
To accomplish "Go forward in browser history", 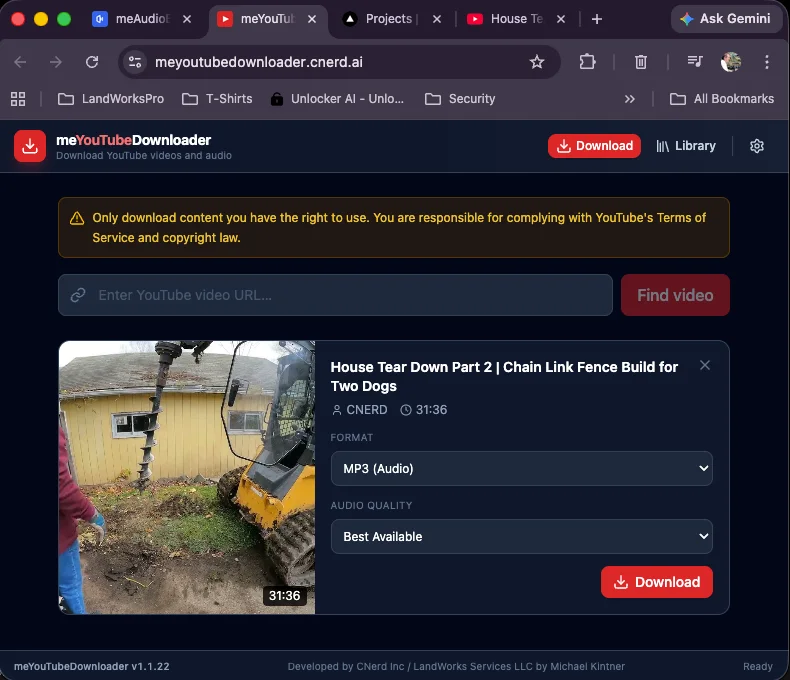I will (56, 62).
